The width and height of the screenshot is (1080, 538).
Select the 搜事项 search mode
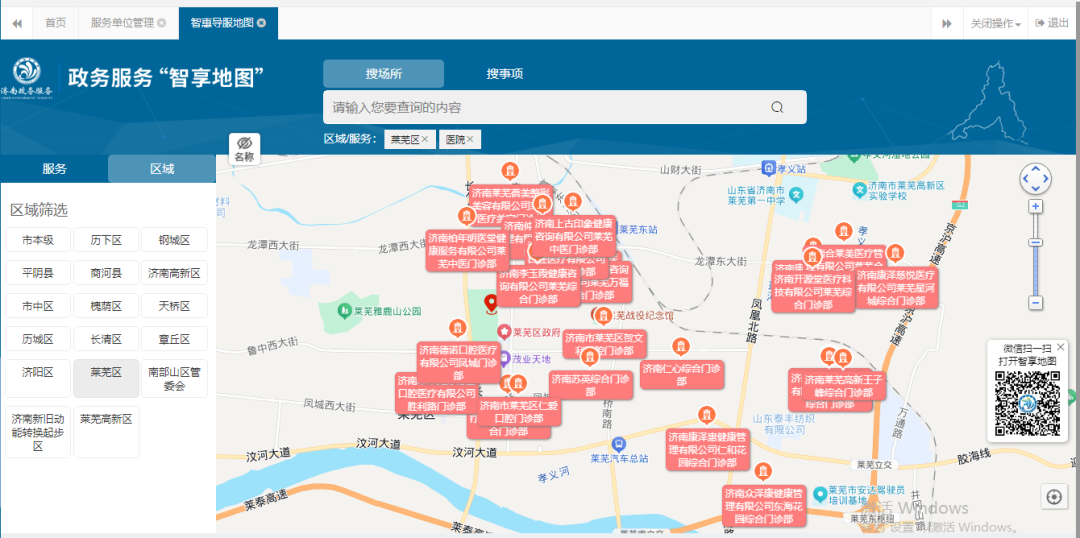[x=505, y=74]
